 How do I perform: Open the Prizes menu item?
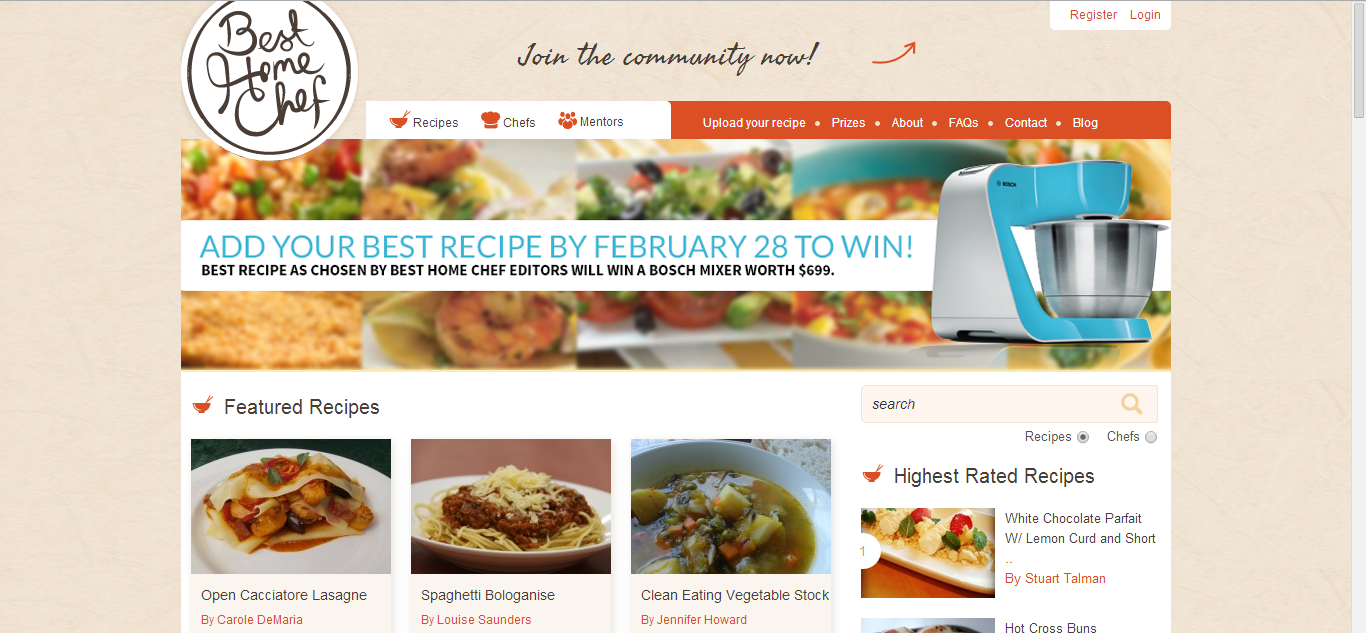tap(848, 123)
